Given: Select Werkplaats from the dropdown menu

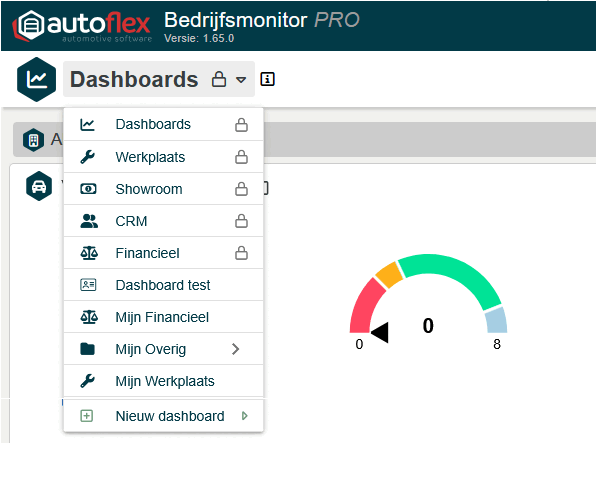Looking at the screenshot, I should pos(163,157).
